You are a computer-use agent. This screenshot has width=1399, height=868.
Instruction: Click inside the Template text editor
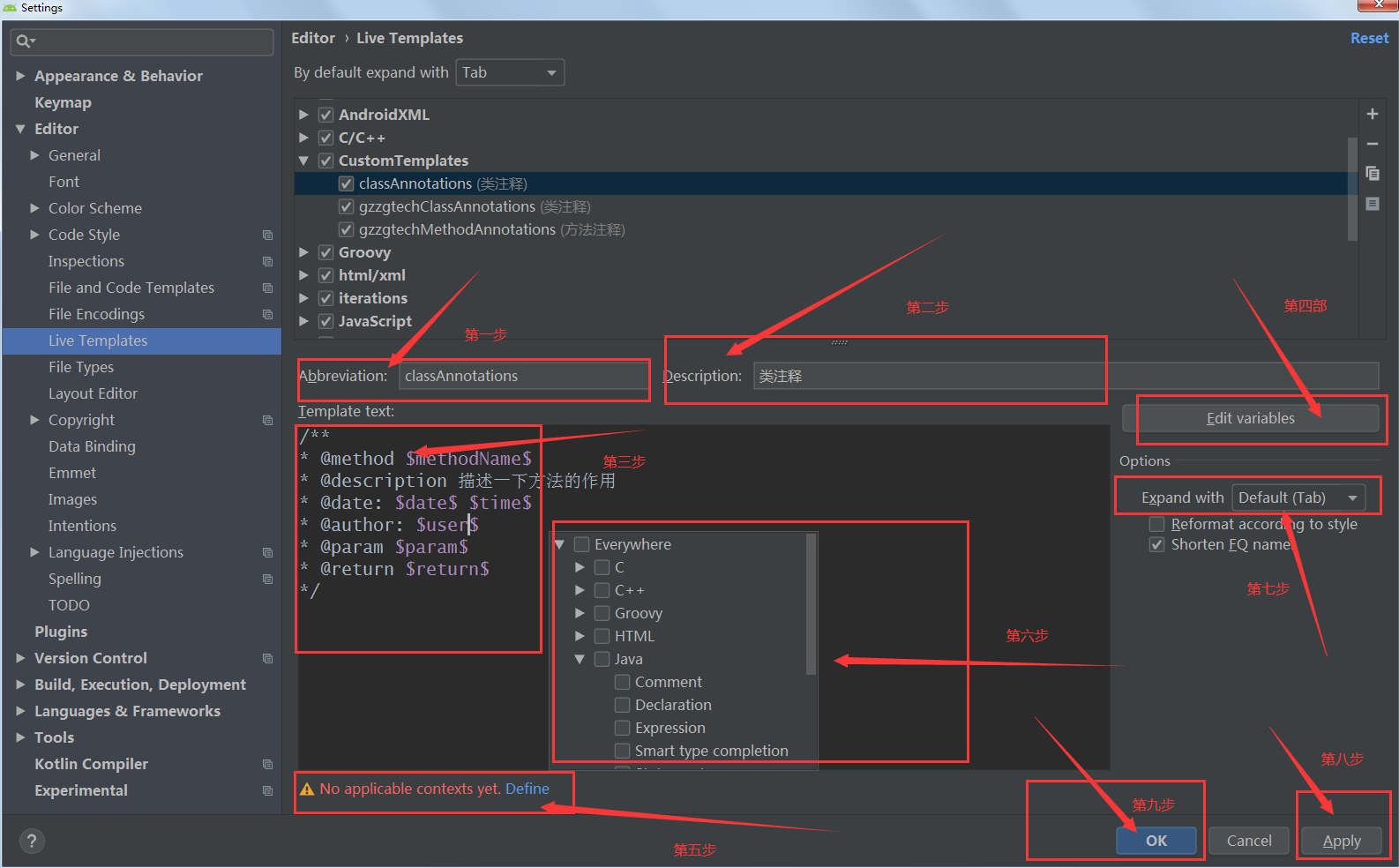click(x=703, y=597)
